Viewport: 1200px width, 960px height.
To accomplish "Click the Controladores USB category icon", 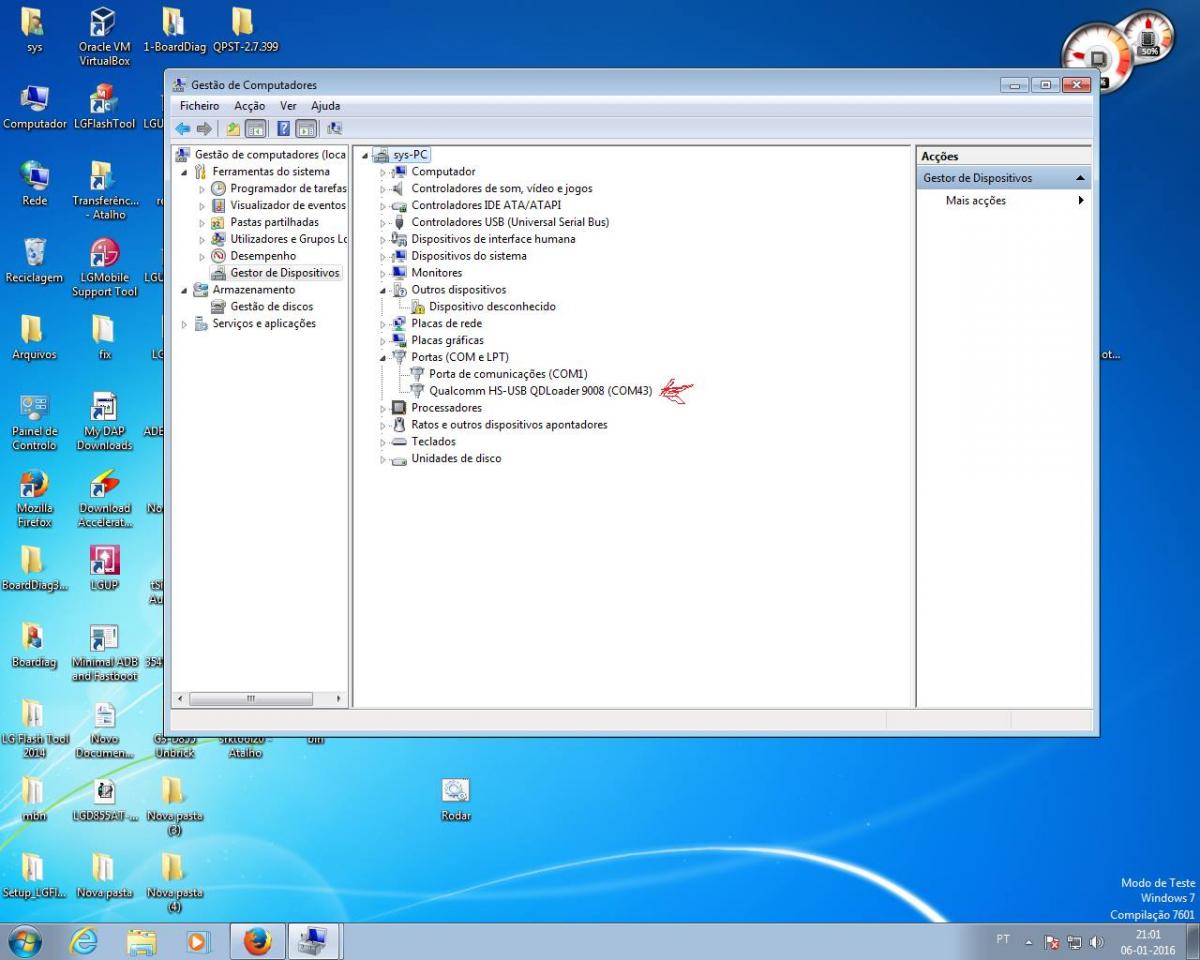I will [x=399, y=222].
